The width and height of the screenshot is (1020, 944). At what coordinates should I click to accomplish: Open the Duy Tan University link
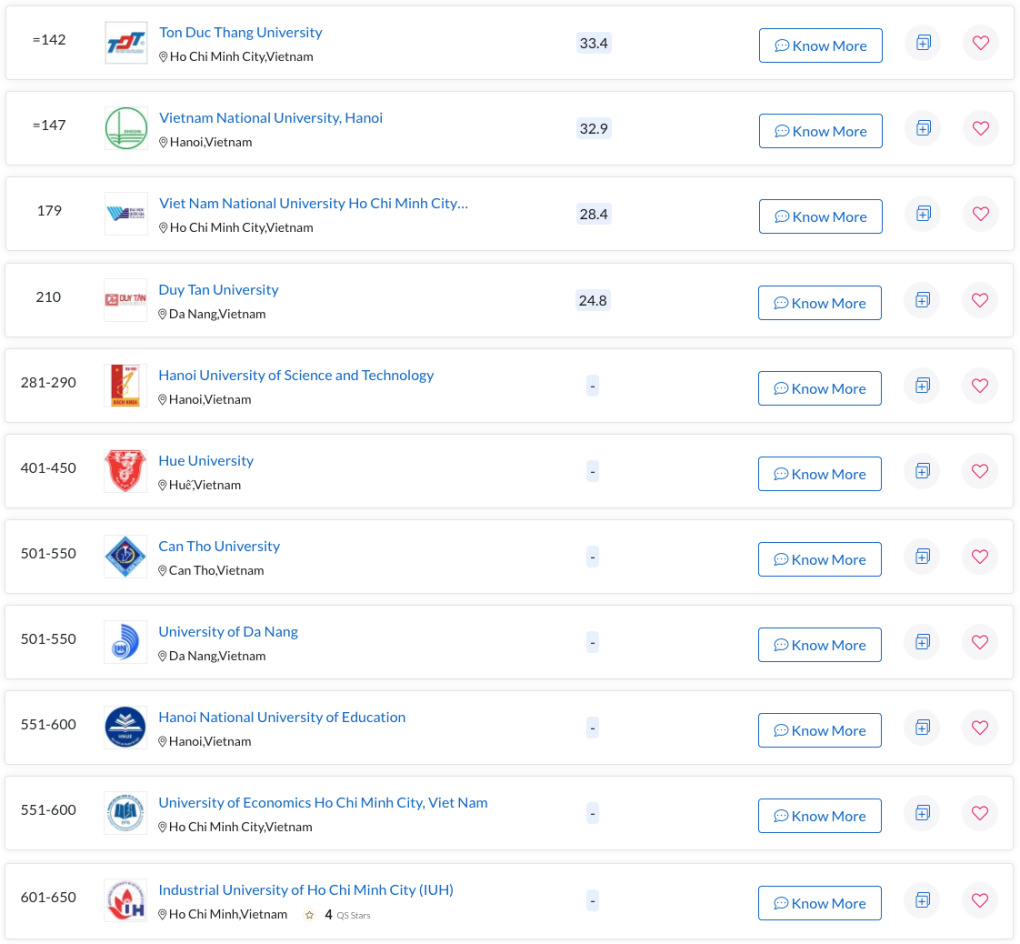point(218,290)
